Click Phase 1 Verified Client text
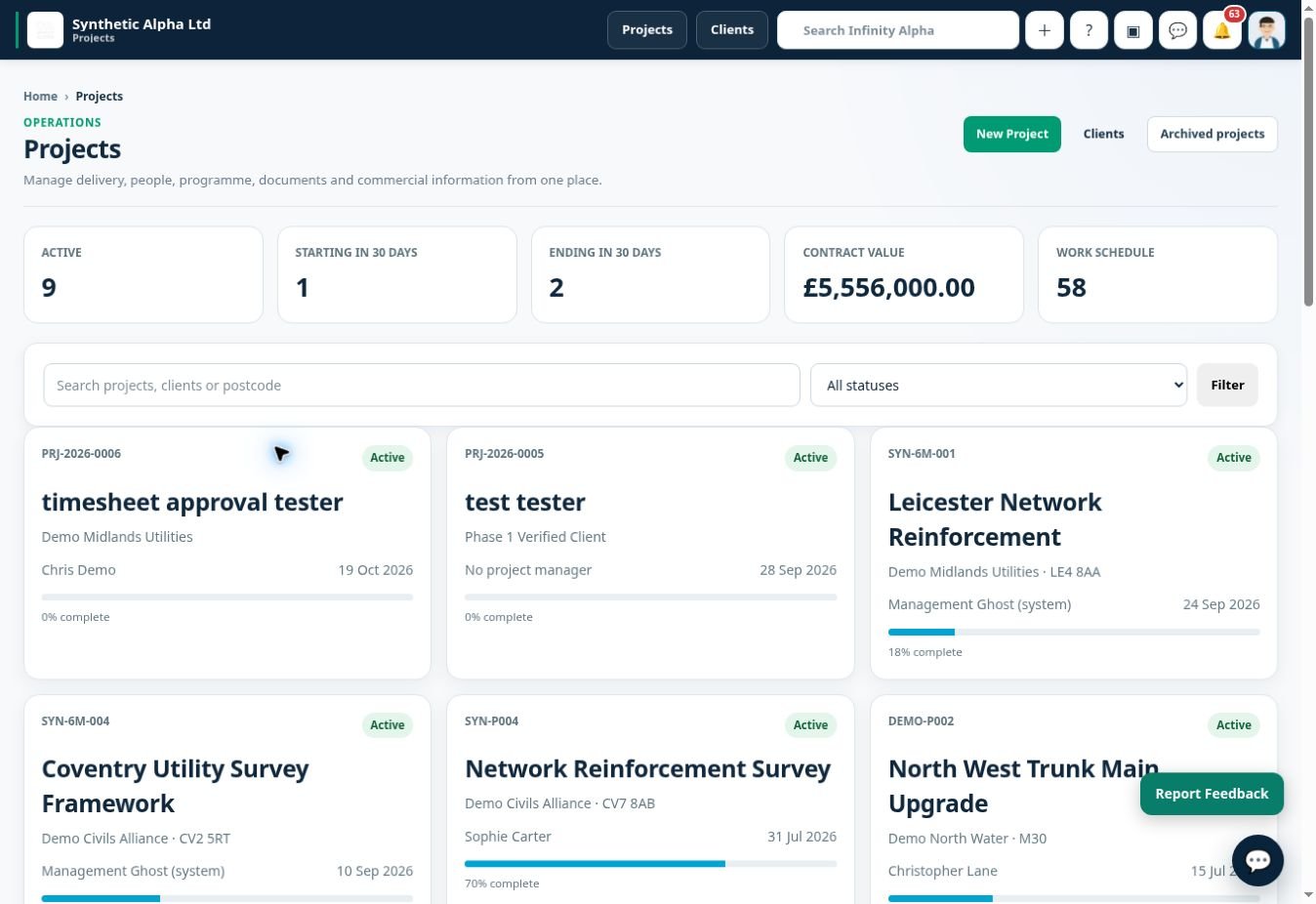 [x=535, y=537]
